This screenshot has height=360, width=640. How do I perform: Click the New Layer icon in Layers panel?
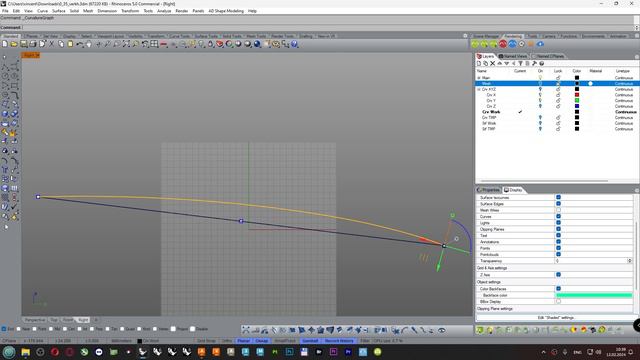479,63
